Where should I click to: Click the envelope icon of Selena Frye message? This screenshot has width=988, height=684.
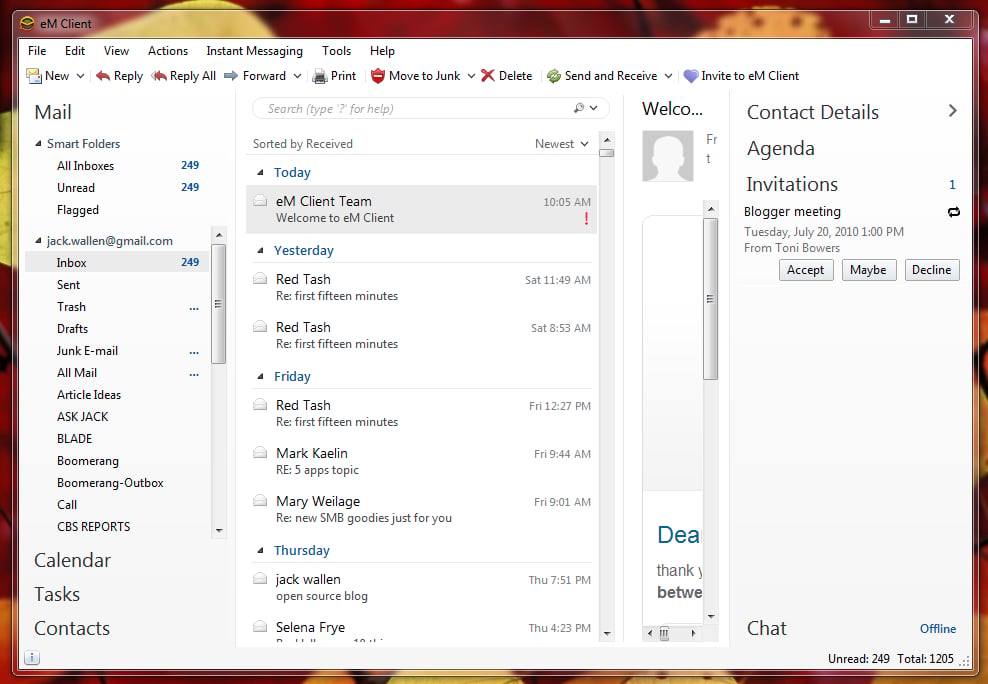[260, 627]
